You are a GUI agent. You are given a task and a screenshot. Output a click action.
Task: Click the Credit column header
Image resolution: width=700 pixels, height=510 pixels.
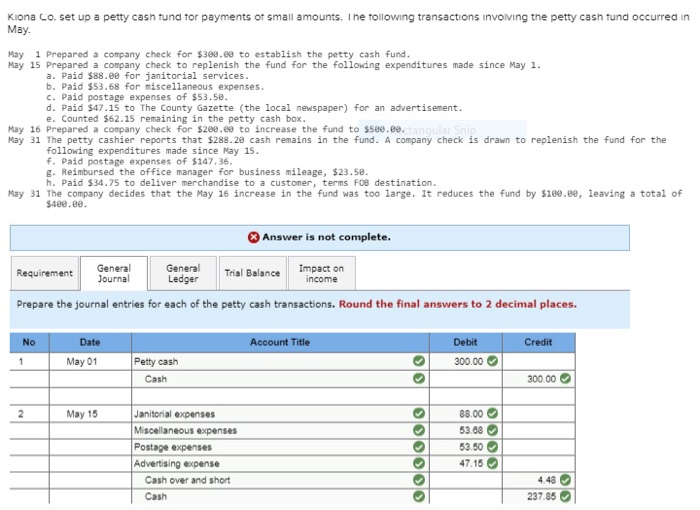click(538, 343)
